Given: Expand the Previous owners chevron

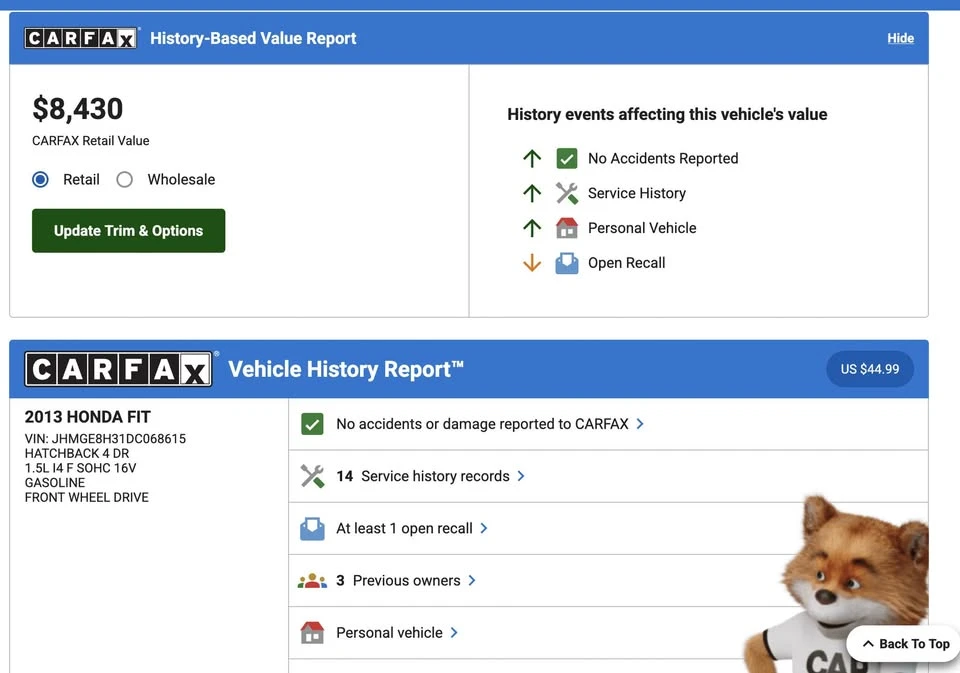Looking at the screenshot, I should [x=472, y=580].
